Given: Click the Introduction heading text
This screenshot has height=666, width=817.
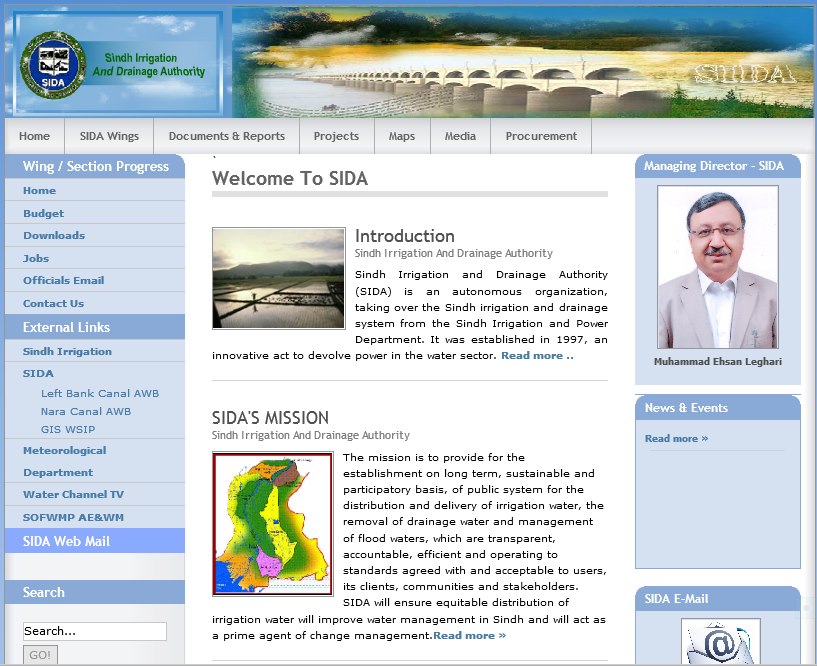Looking at the screenshot, I should tap(405, 236).
